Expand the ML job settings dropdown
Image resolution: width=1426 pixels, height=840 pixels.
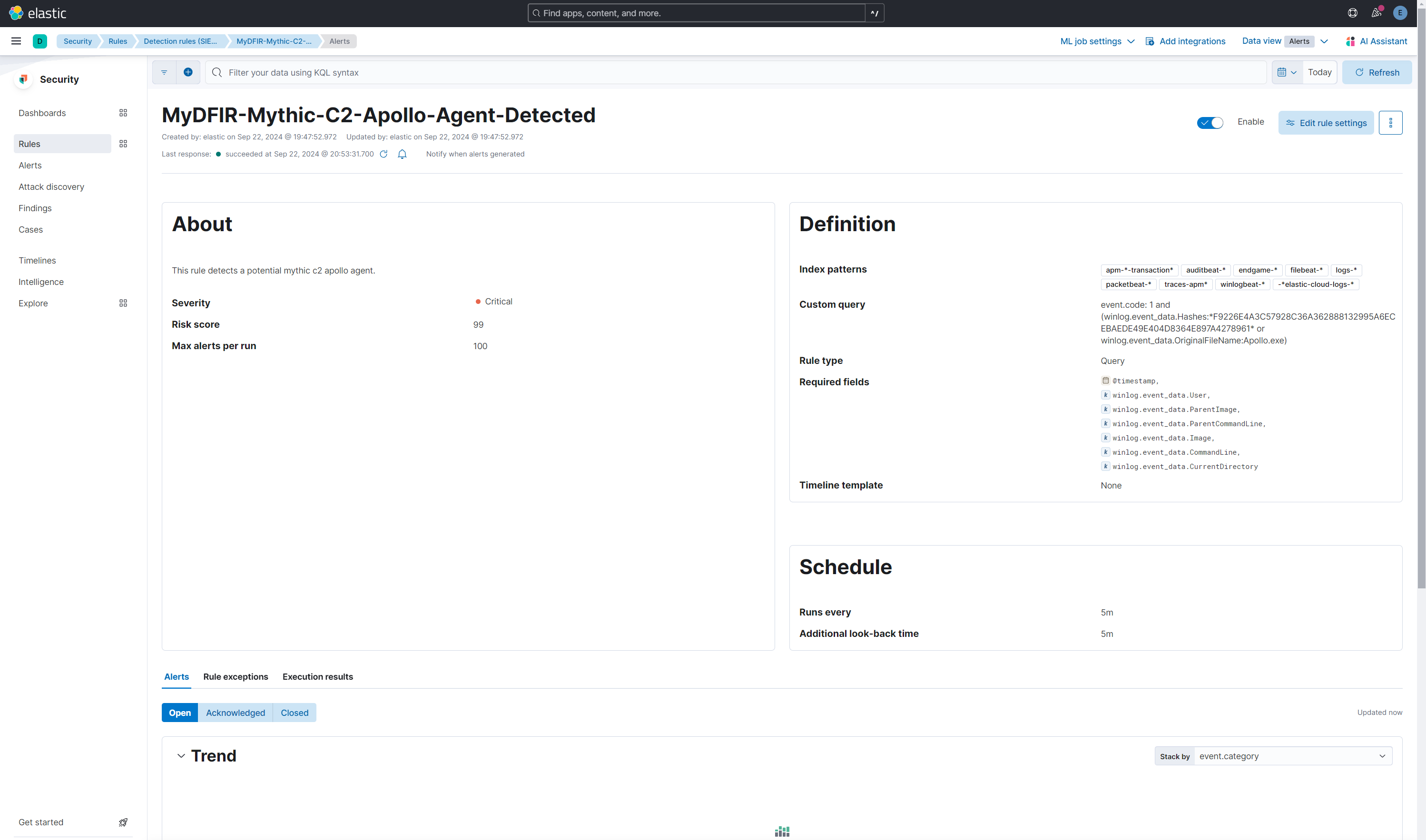point(1097,41)
